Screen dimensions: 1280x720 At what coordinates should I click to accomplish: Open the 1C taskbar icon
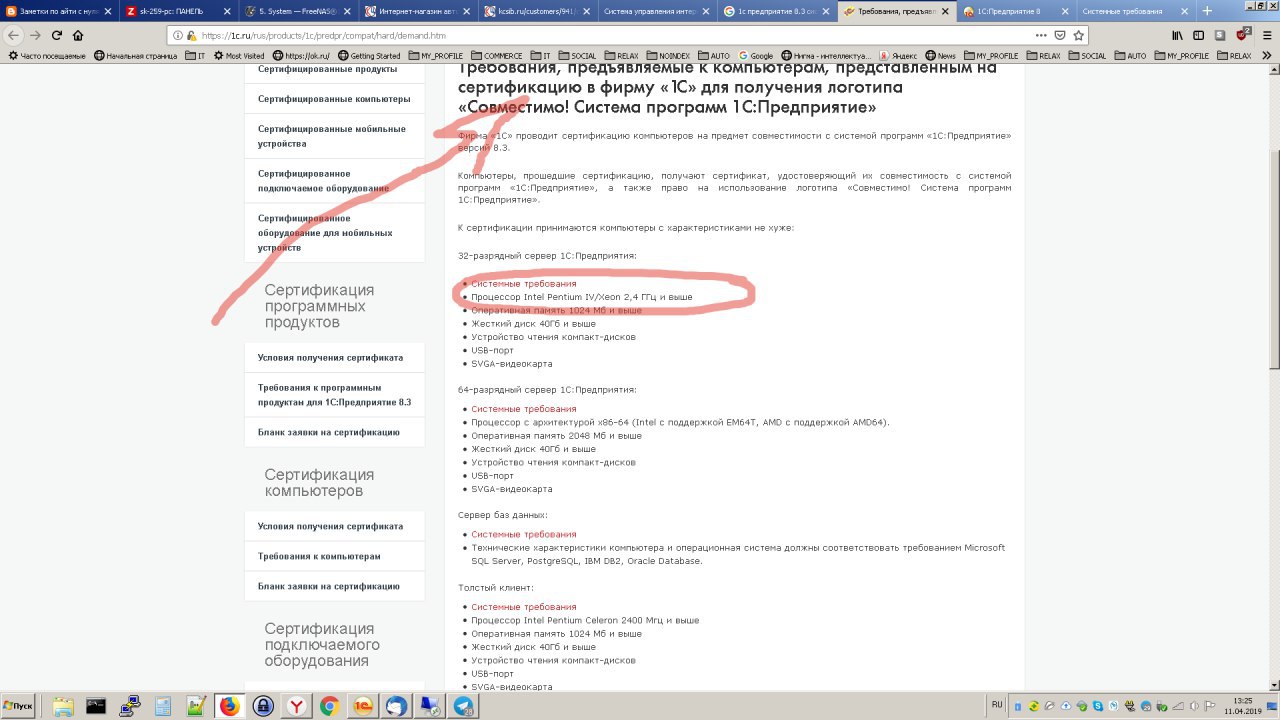pos(363,706)
